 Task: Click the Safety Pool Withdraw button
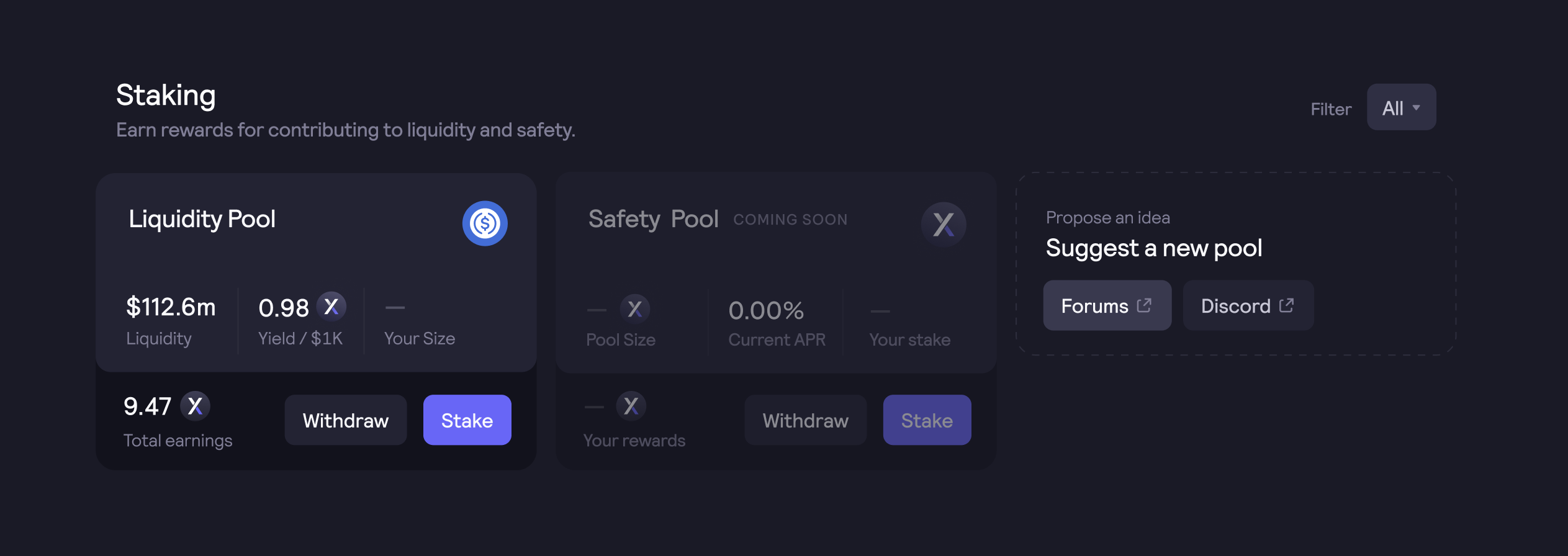point(806,420)
